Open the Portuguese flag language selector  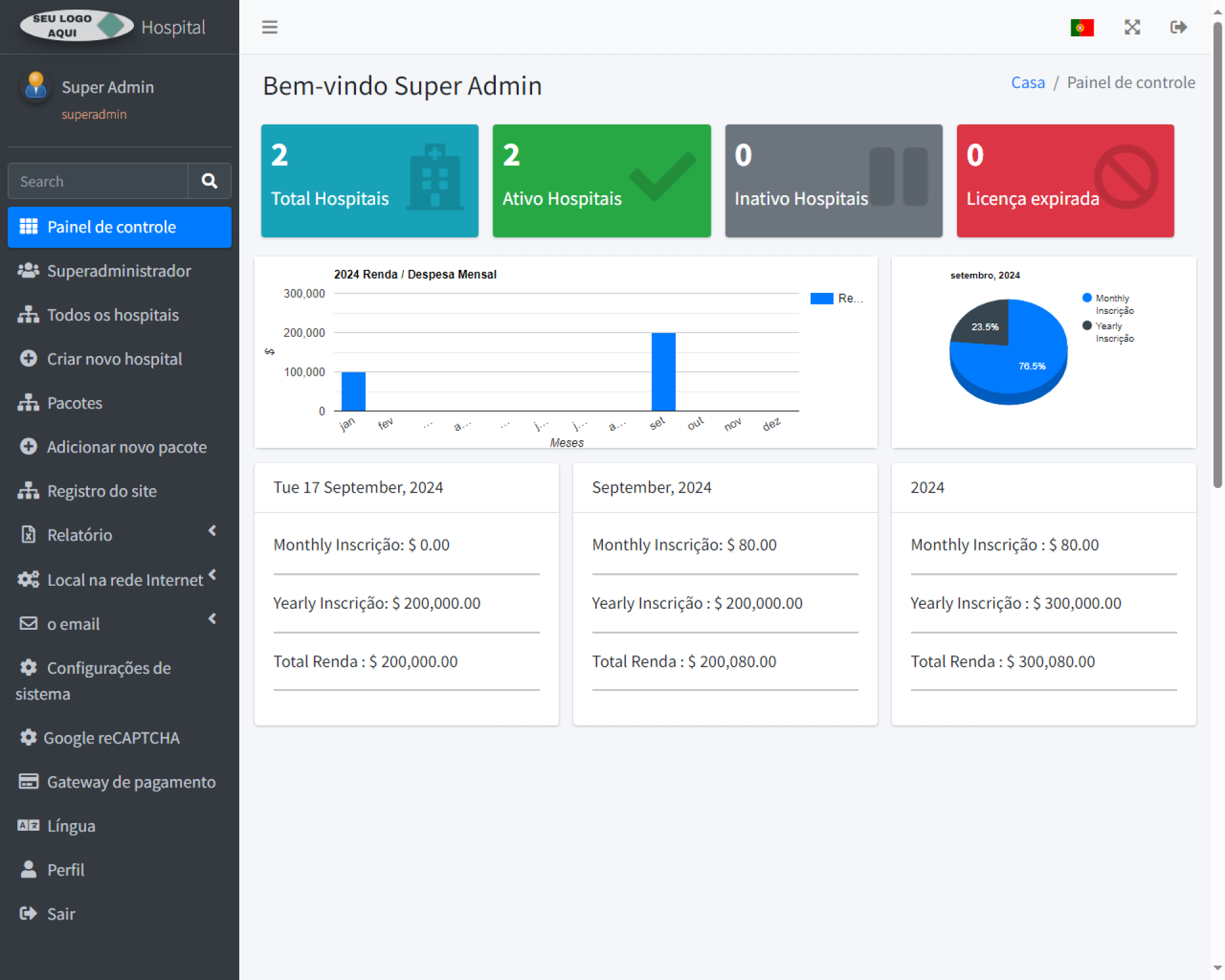pyautogui.click(x=1081, y=27)
